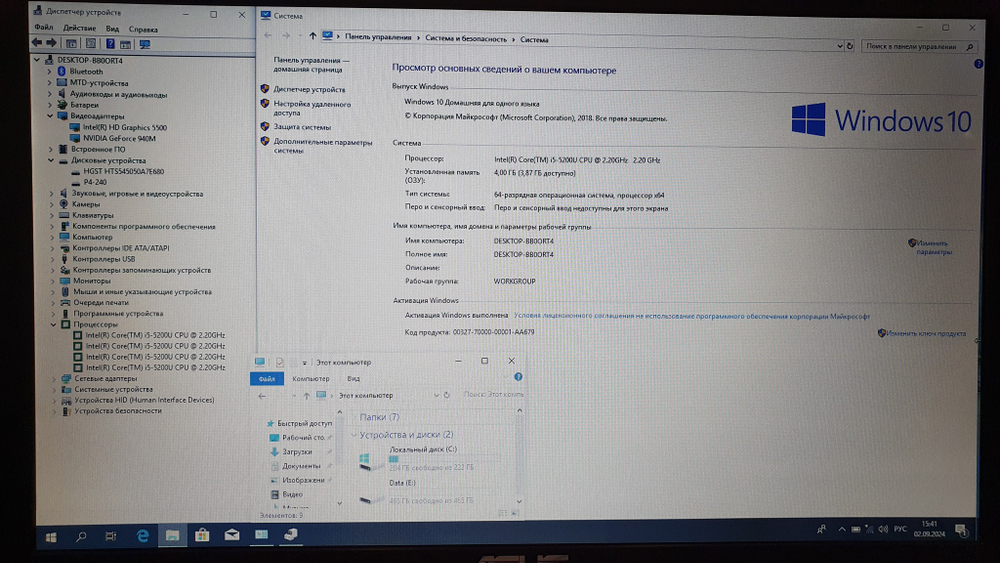Click the Back arrow in Device Manager toolbar

pyautogui.click(x=36, y=43)
